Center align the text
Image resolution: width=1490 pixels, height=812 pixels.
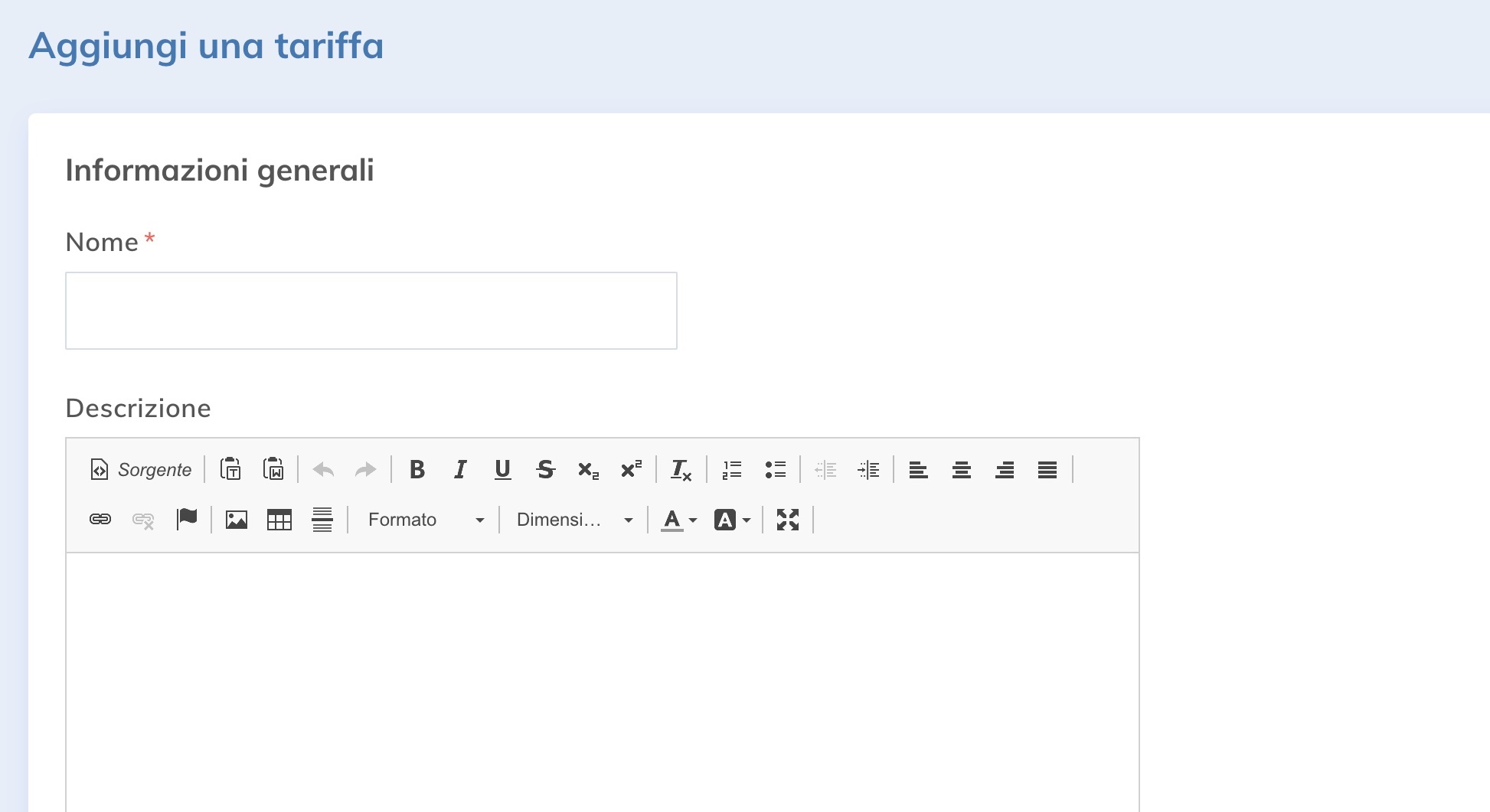point(962,469)
